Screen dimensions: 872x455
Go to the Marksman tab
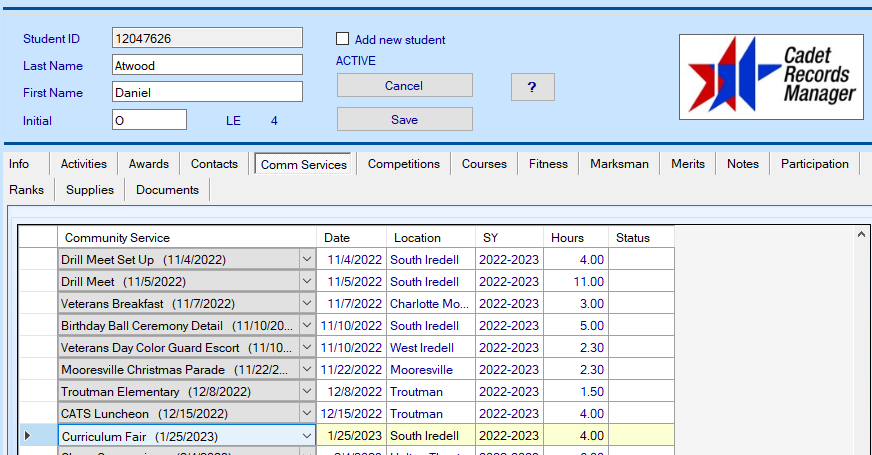[619, 164]
